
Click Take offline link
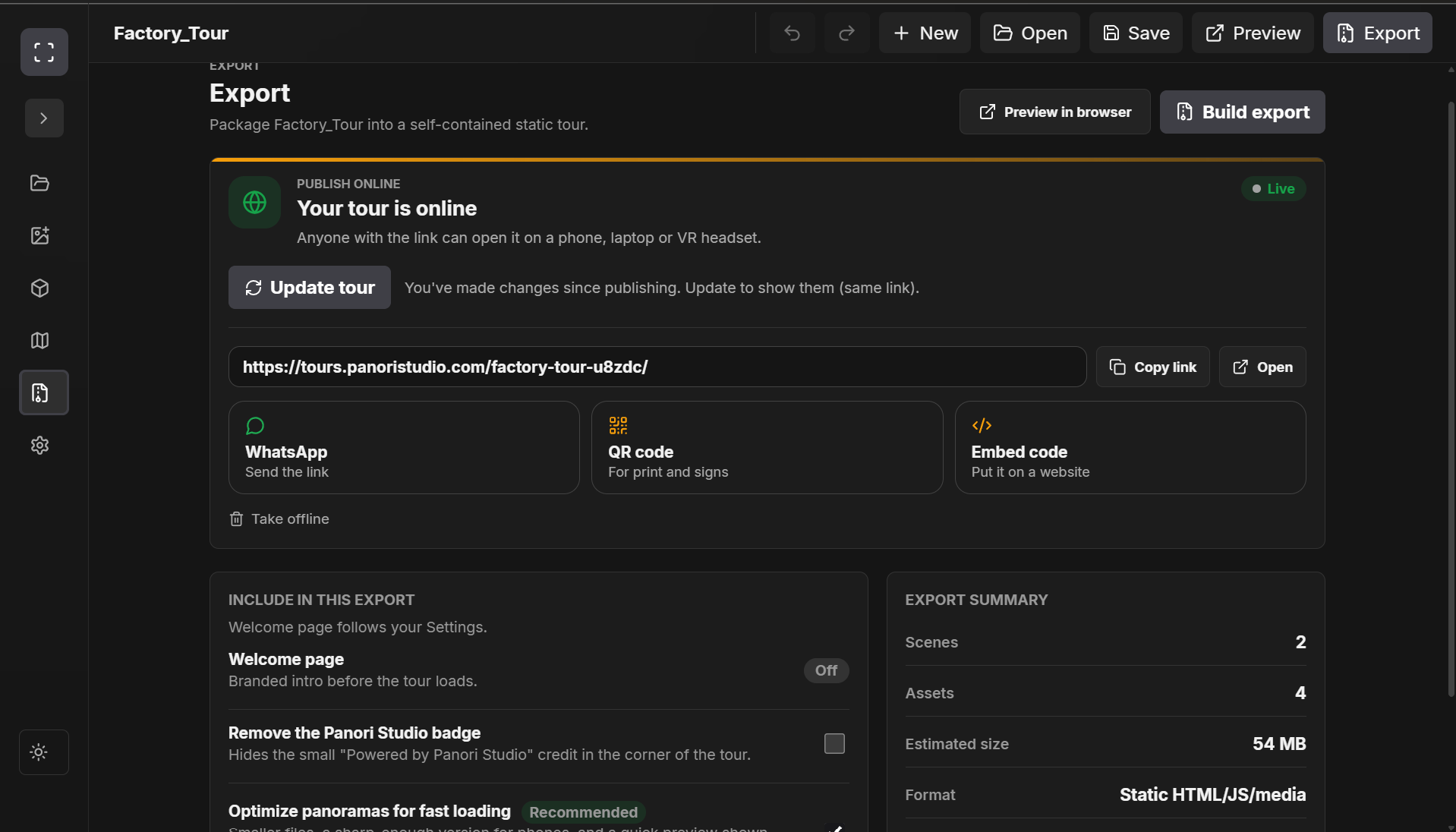point(279,519)
